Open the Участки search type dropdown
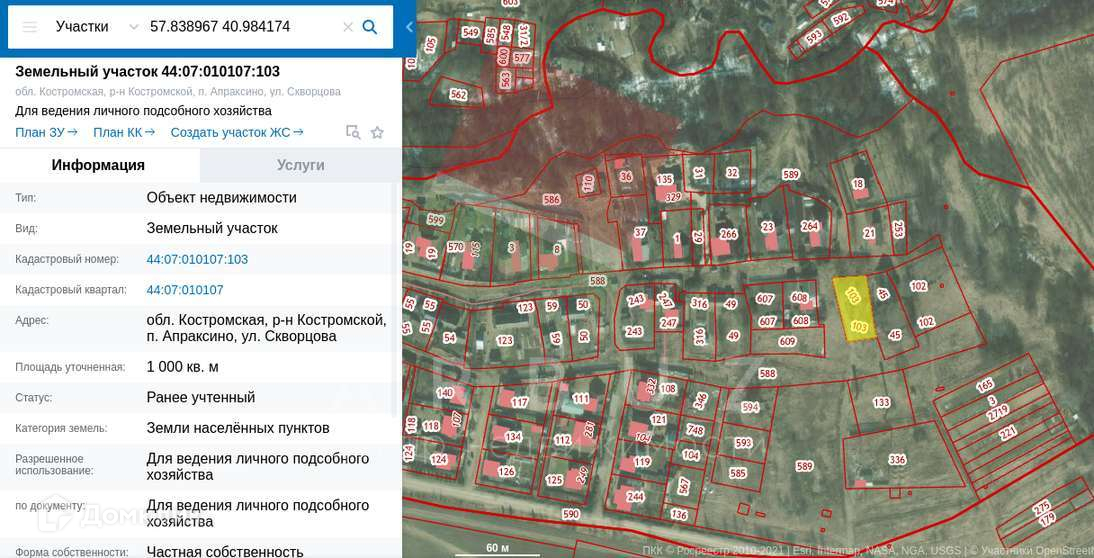 [x=97, y=27]
